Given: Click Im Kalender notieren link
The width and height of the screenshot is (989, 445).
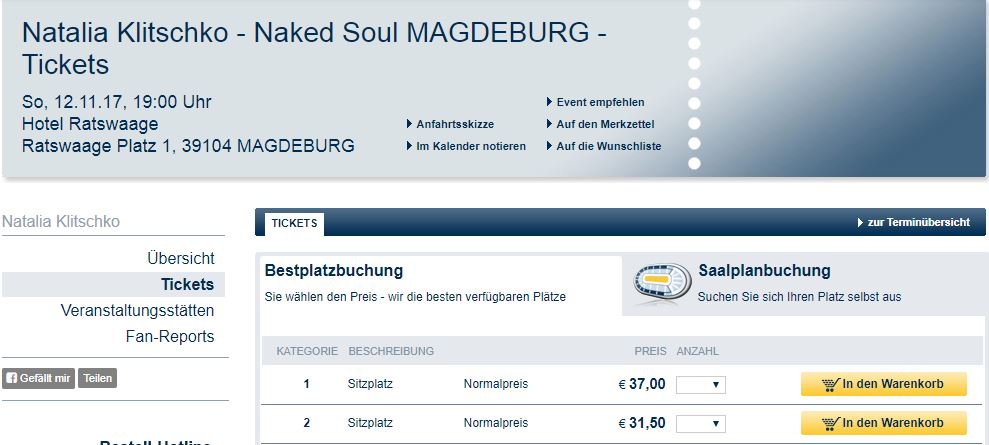Looking at the screenshot, I should tap(470, 146).
